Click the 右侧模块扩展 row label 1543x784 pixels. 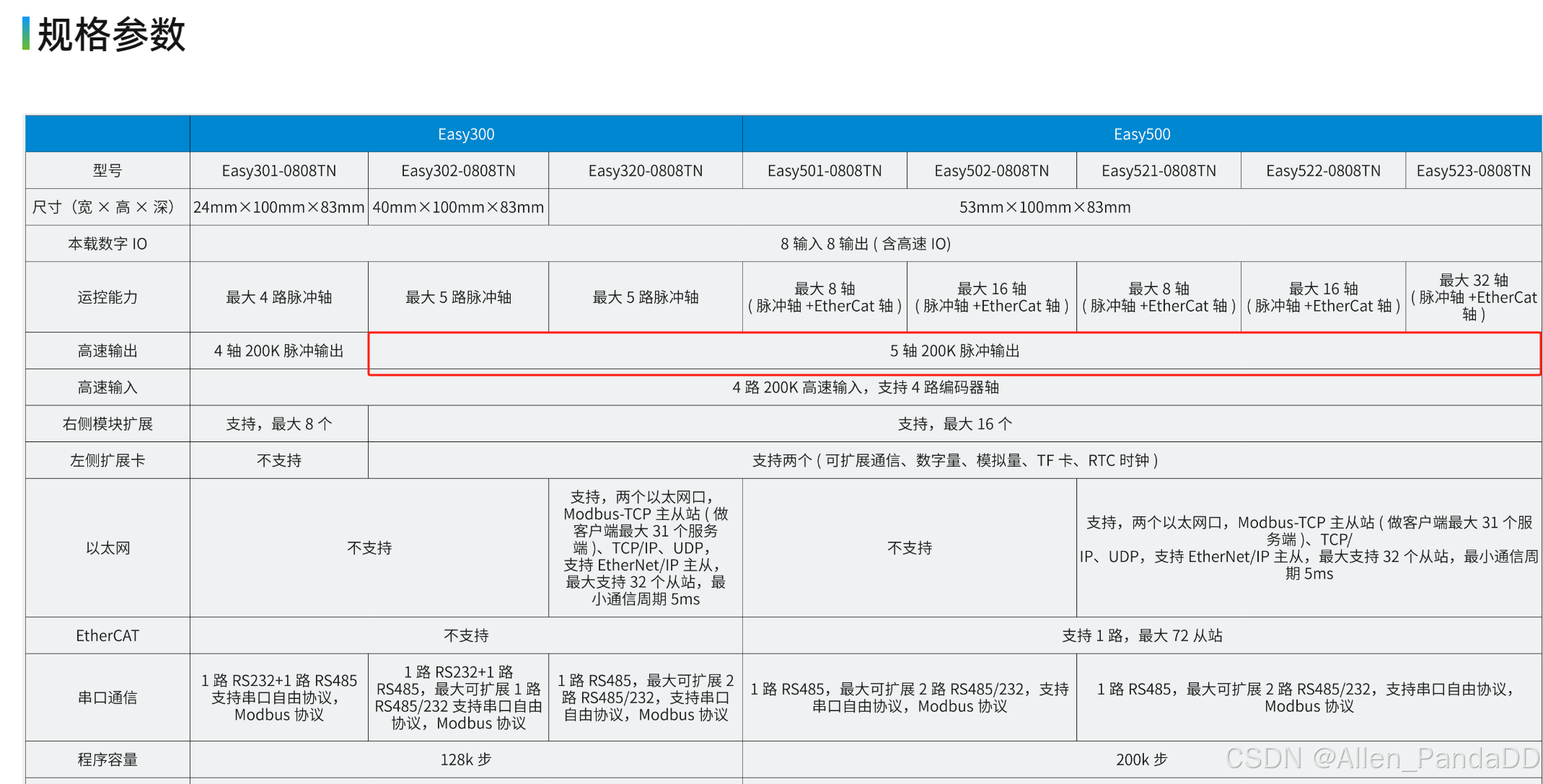107,424
